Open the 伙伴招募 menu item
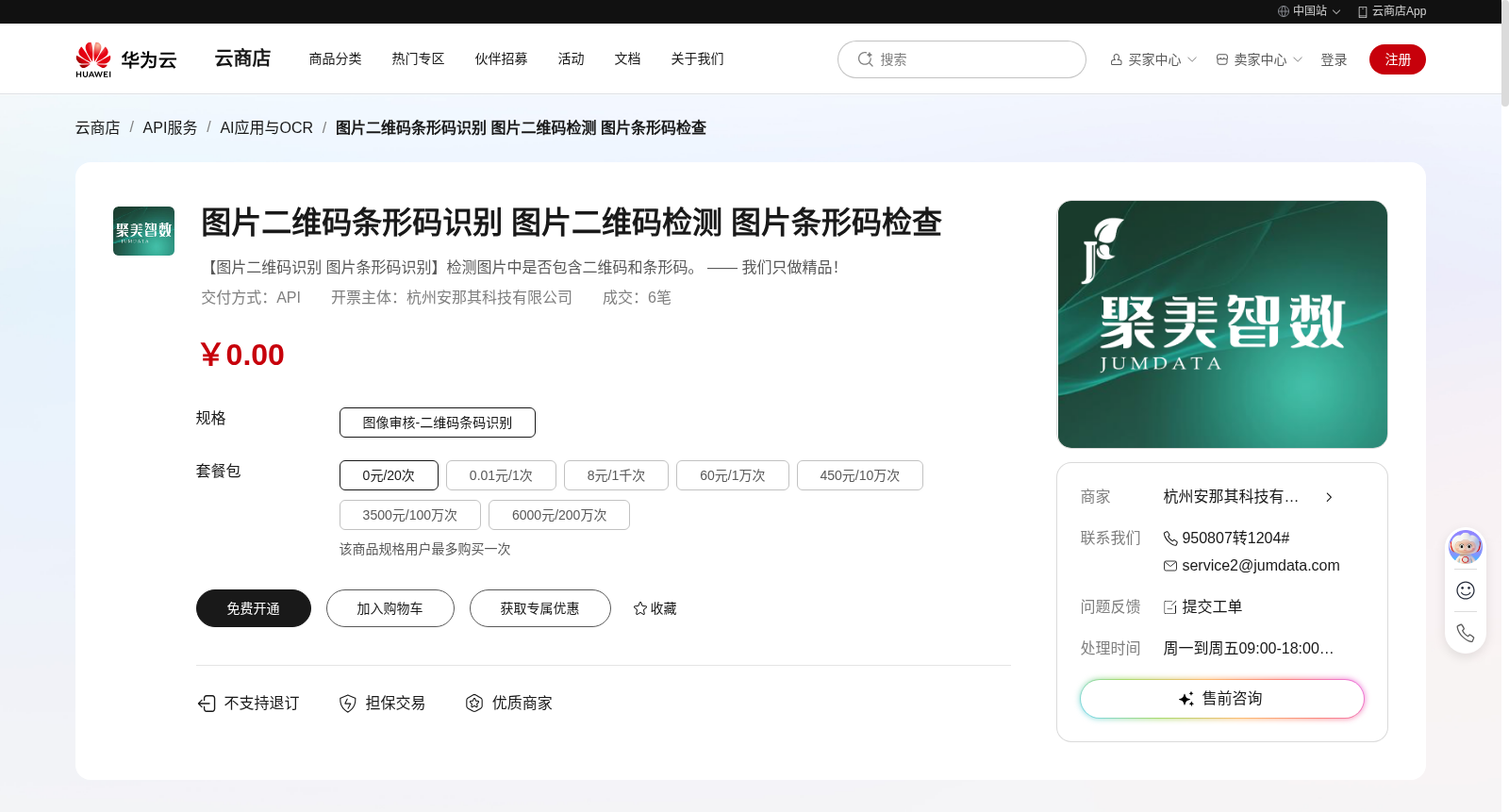 pos(501,58)
